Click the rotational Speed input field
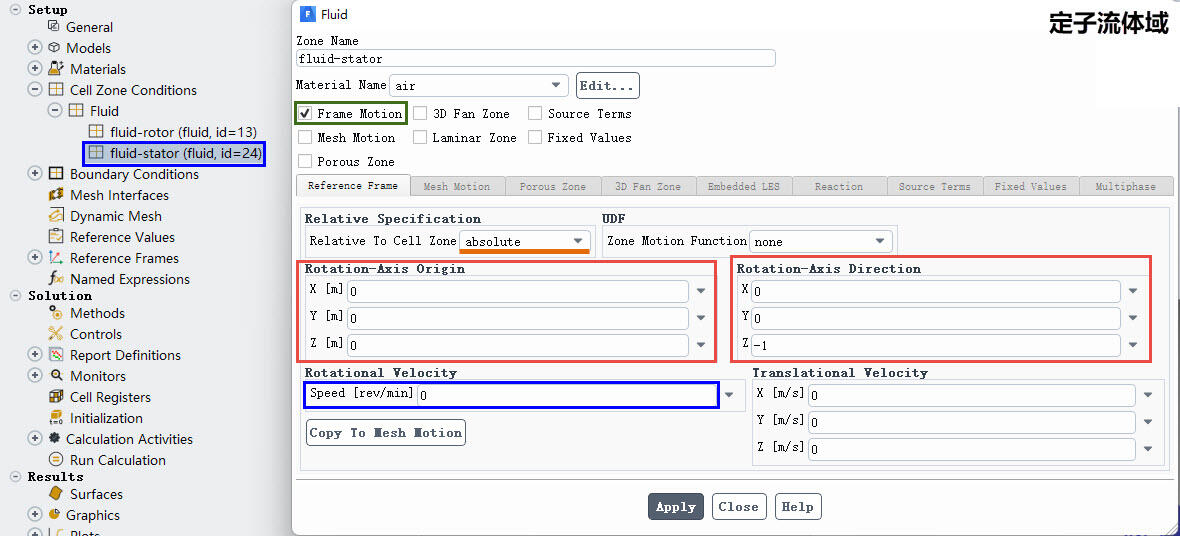This screenshot has width=1180, height=536. click(566, 395)
